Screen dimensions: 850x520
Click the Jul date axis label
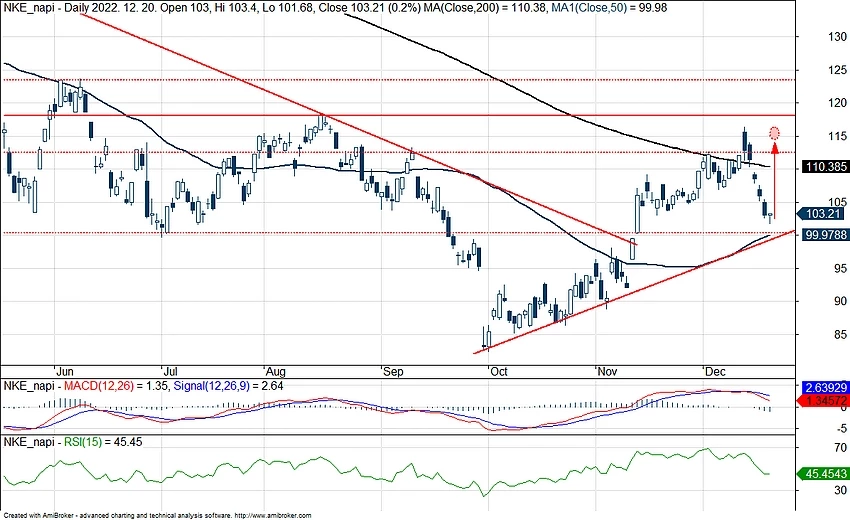pyautogui.click(x=170, y=372)
